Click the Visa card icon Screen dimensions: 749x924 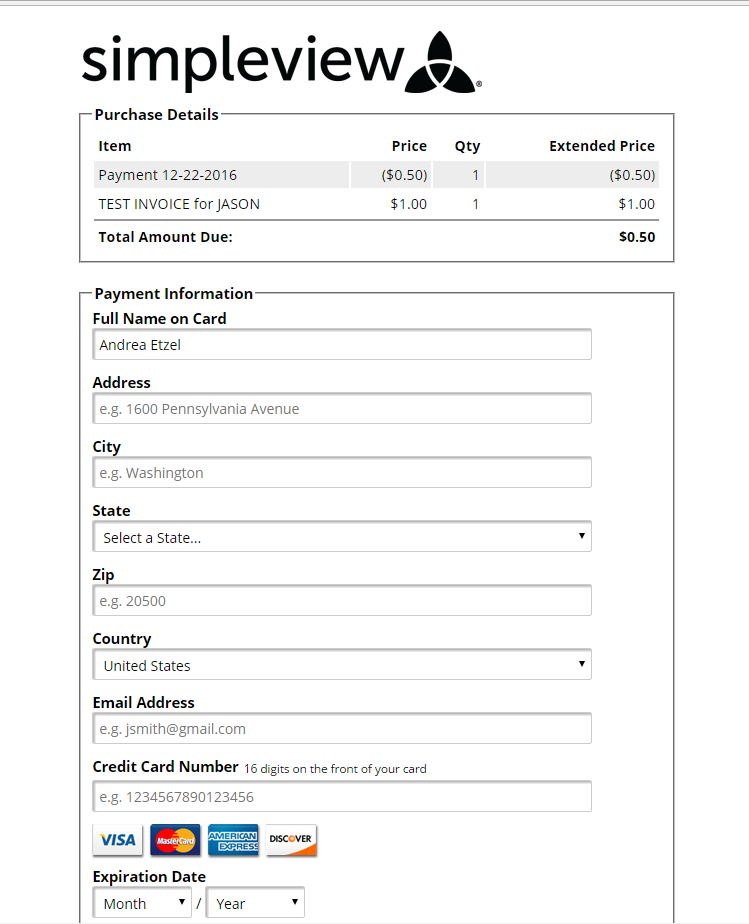[118, 840]
